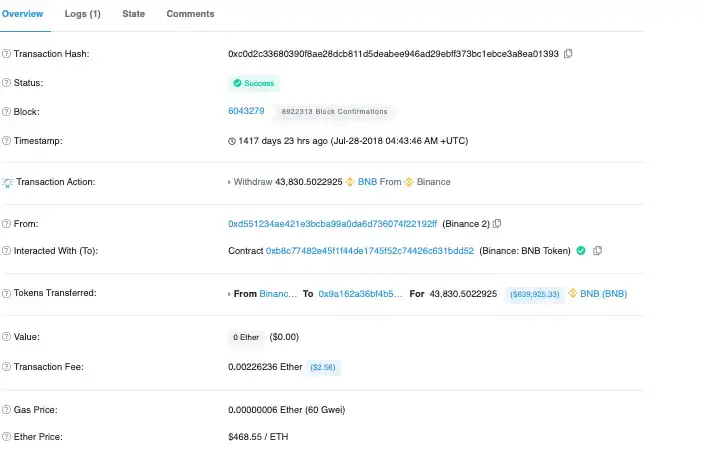
Task: Click the help icon beside Timestamp
Action: tap(6, 141)
